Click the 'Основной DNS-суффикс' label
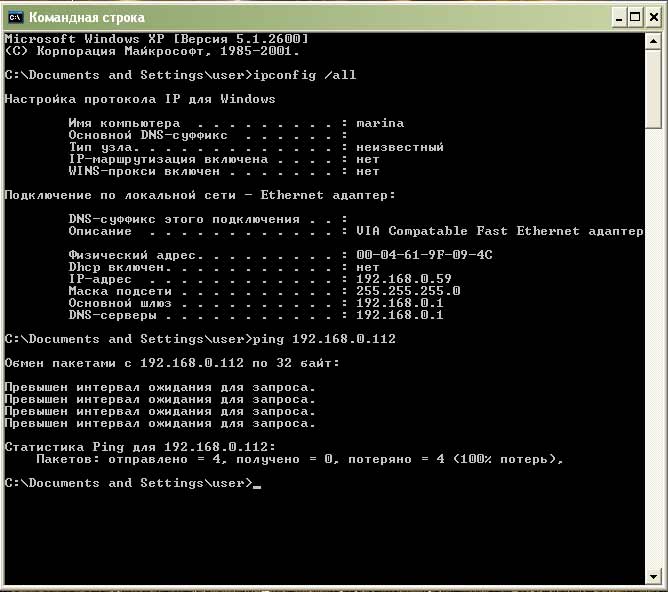 (148, 135)
